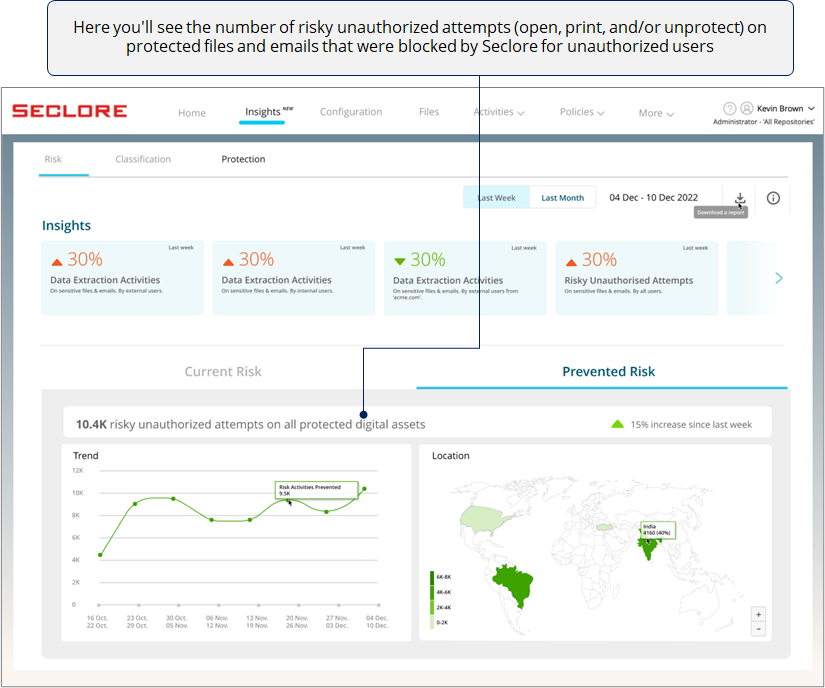825x688 pixels.
Task: Go to the Home menu item
Action: click(x=192, y=113)
